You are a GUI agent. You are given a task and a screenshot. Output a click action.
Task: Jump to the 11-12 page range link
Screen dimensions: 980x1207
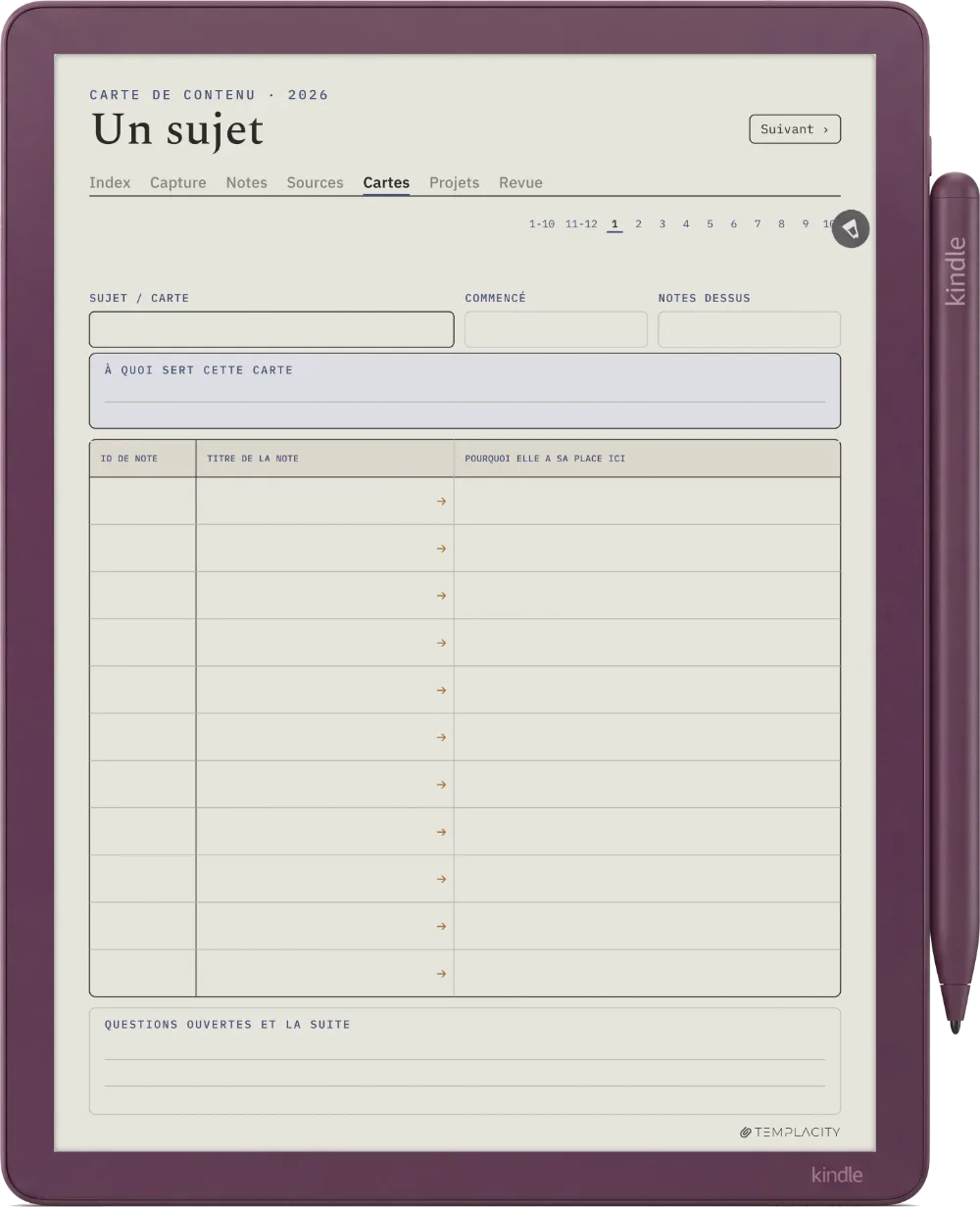pos(581,224)
